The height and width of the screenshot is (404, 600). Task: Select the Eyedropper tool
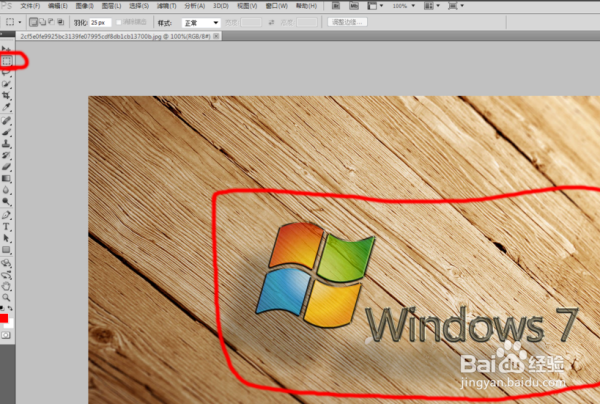point(6,107)
